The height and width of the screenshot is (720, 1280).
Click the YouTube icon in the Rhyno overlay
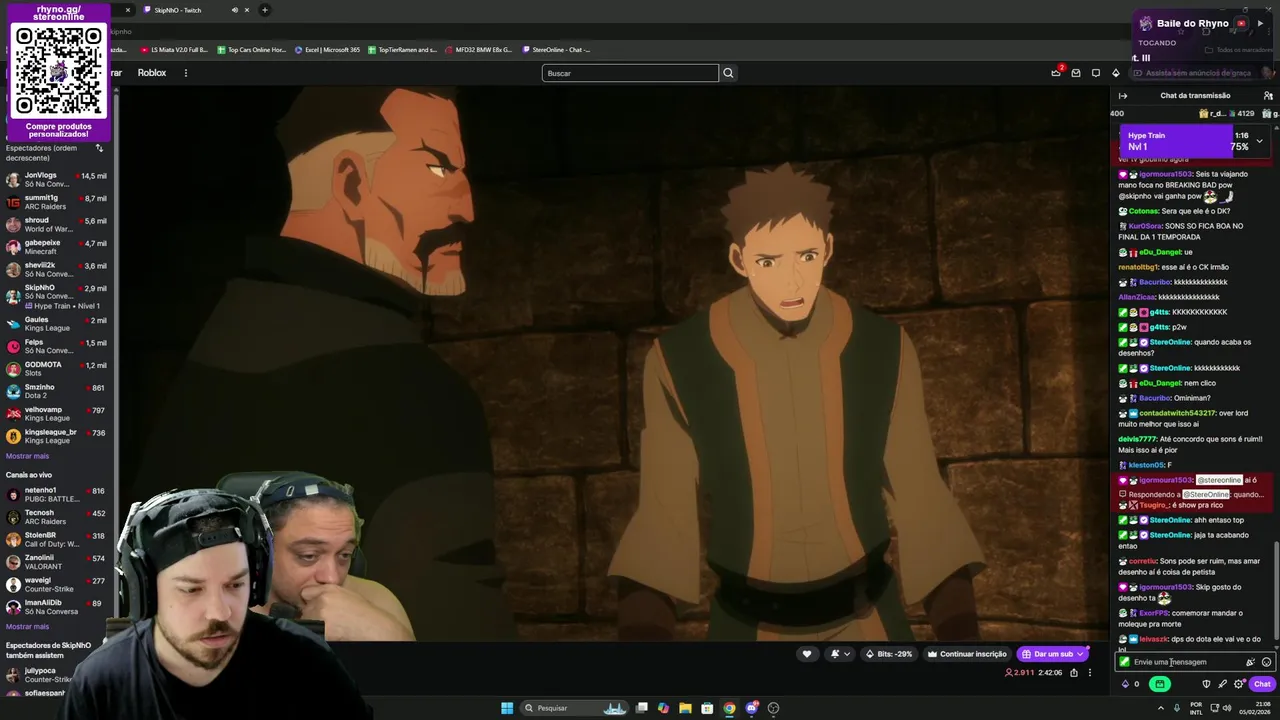pyautogui.click(x=1241, y=23)
